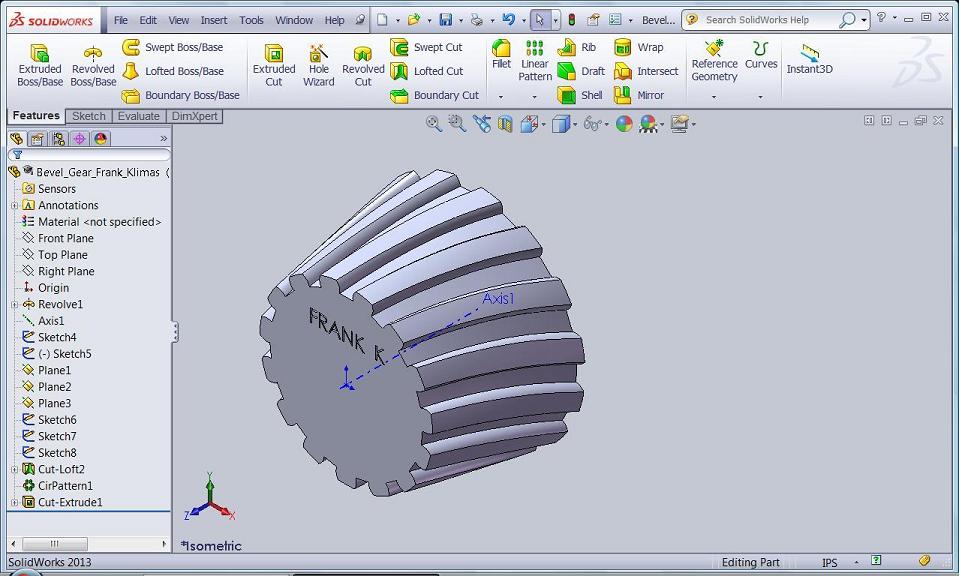Toggle the Select cursor tool

click(539, 19)
